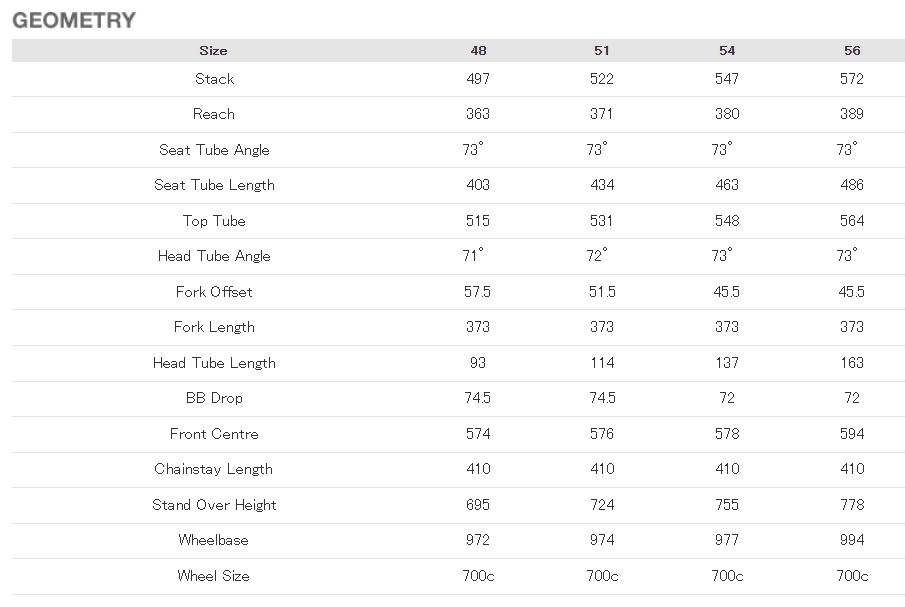The image size is (905, 607).
Task: Select the Seat Tube Angle label
Action: (x=214, y=150)
